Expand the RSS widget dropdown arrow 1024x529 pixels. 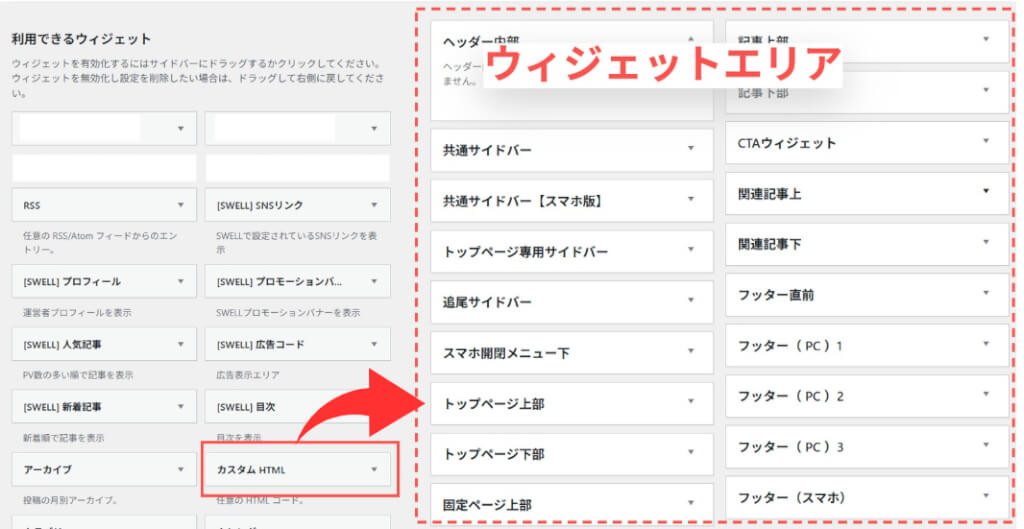180,205
